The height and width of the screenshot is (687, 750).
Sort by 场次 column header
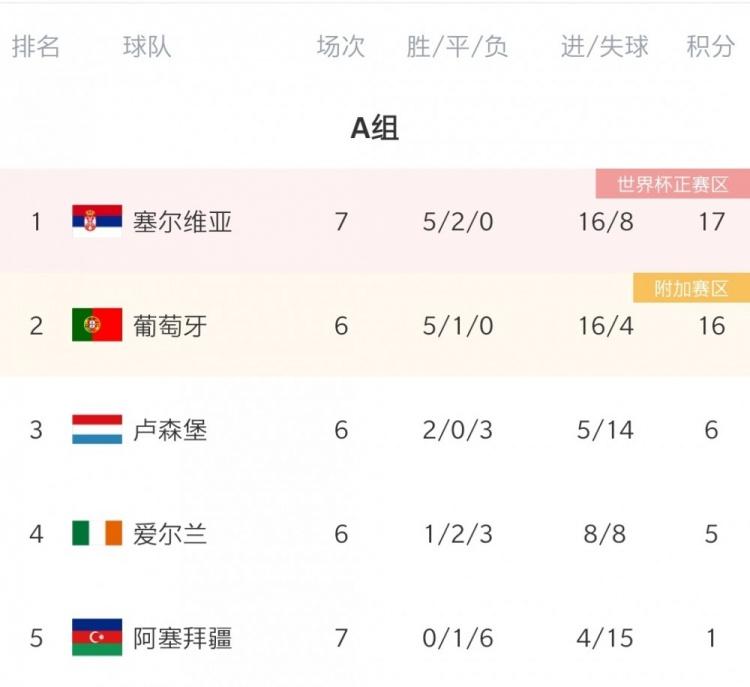tap(341, 47)
